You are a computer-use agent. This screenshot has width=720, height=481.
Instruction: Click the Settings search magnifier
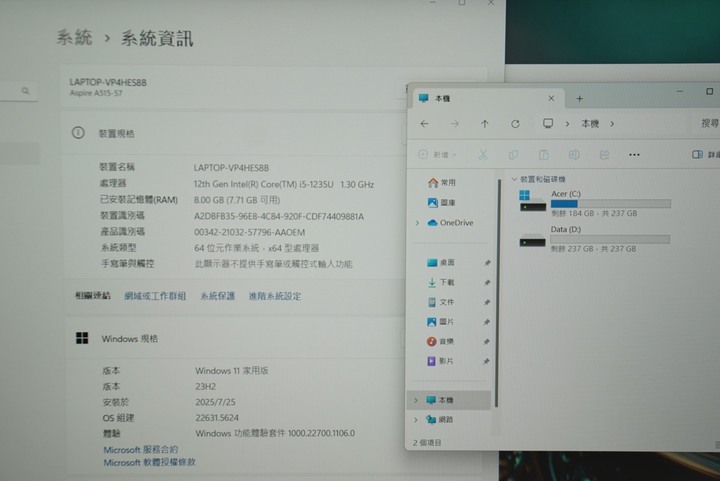pyautogui.click(x=25, y=91)
